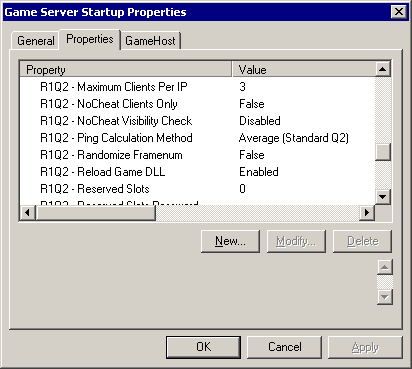Click the Property column header
This screenshot has width=412, height=369.
(x=126, y=70)
